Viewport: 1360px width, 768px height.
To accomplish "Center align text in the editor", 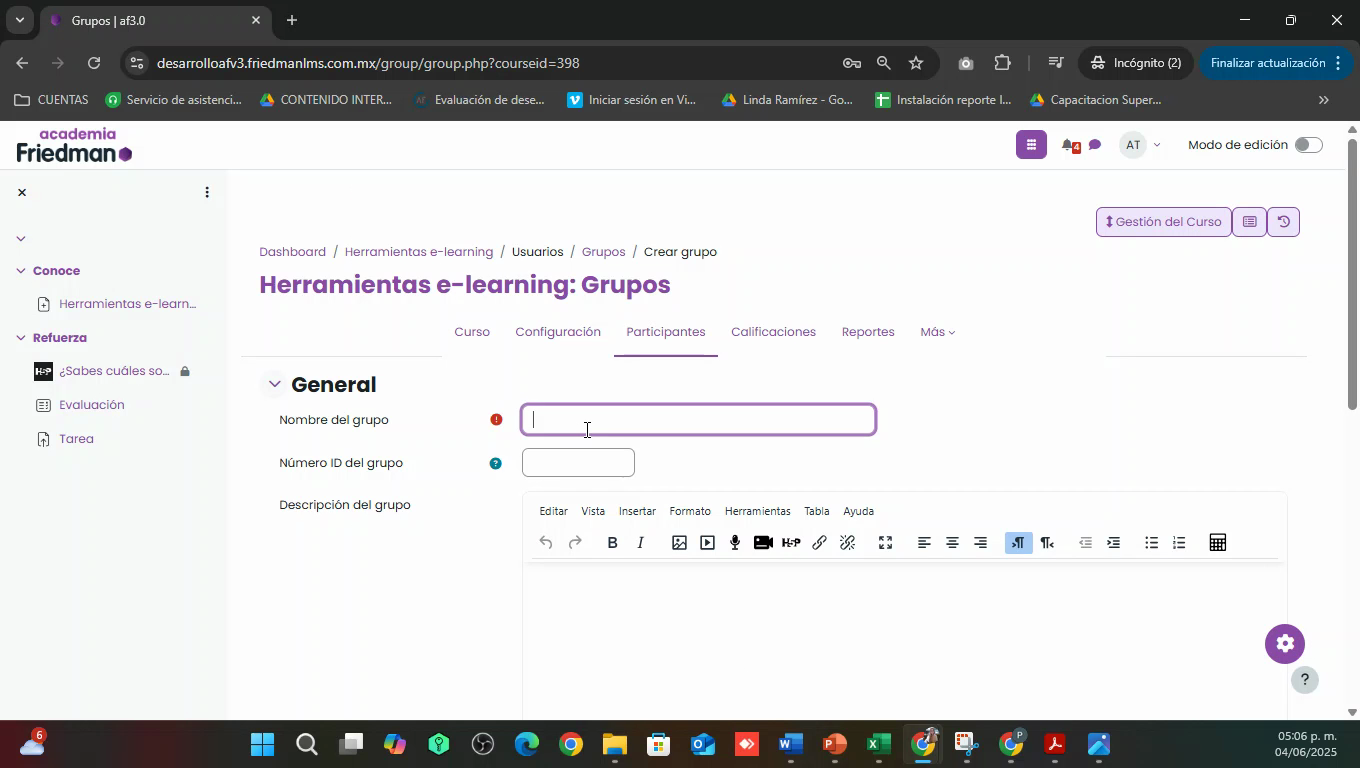I will point(952,543).
